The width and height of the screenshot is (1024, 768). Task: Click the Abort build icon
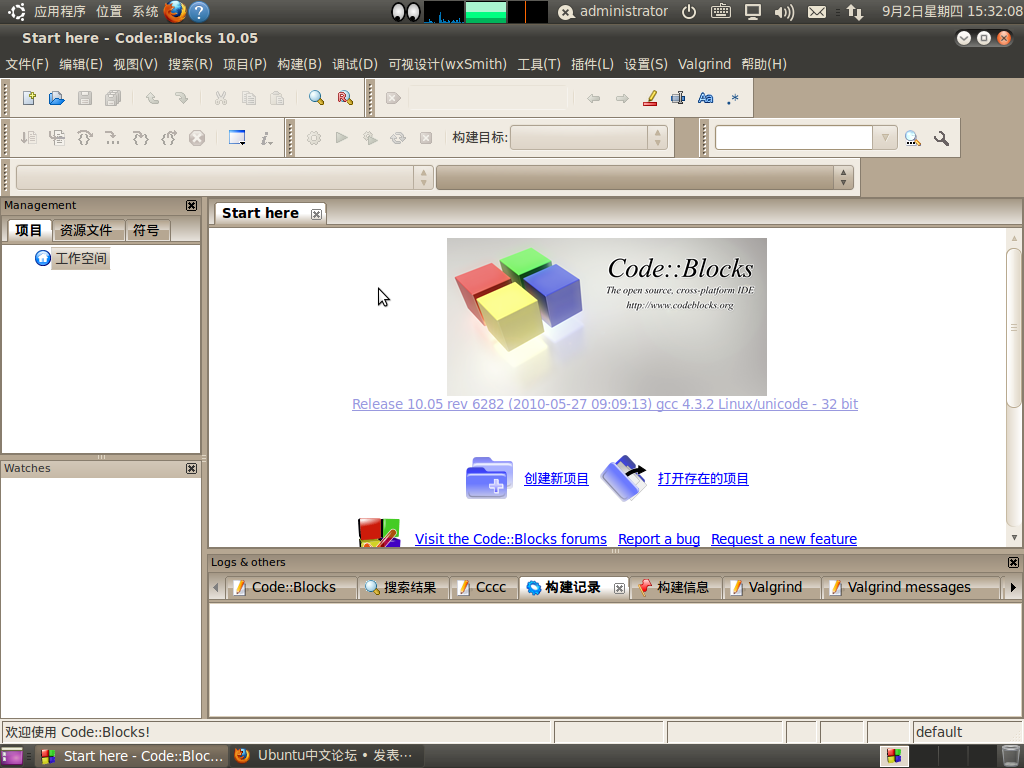point(426,138)
